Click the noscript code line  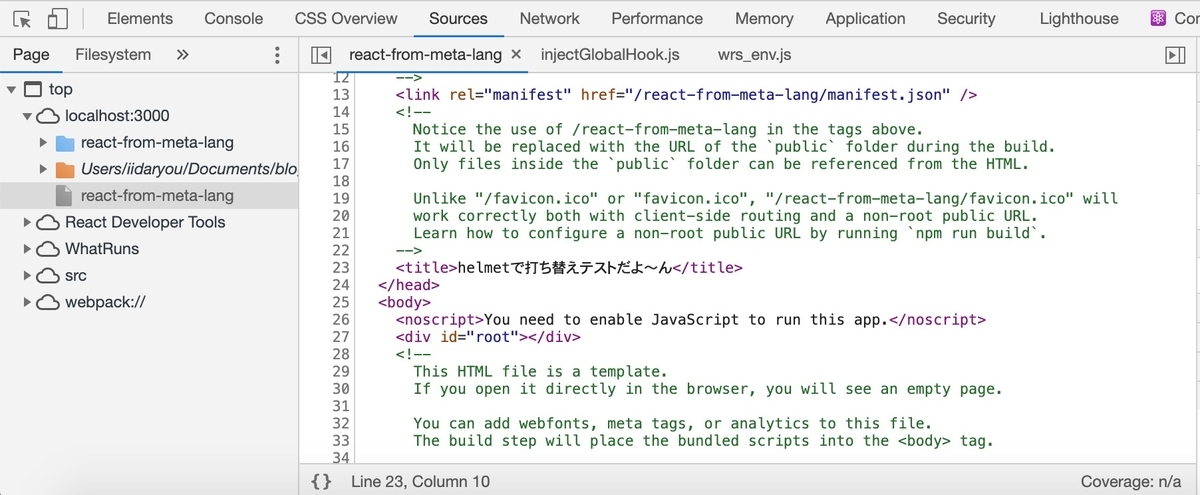(x=690, y=320)
